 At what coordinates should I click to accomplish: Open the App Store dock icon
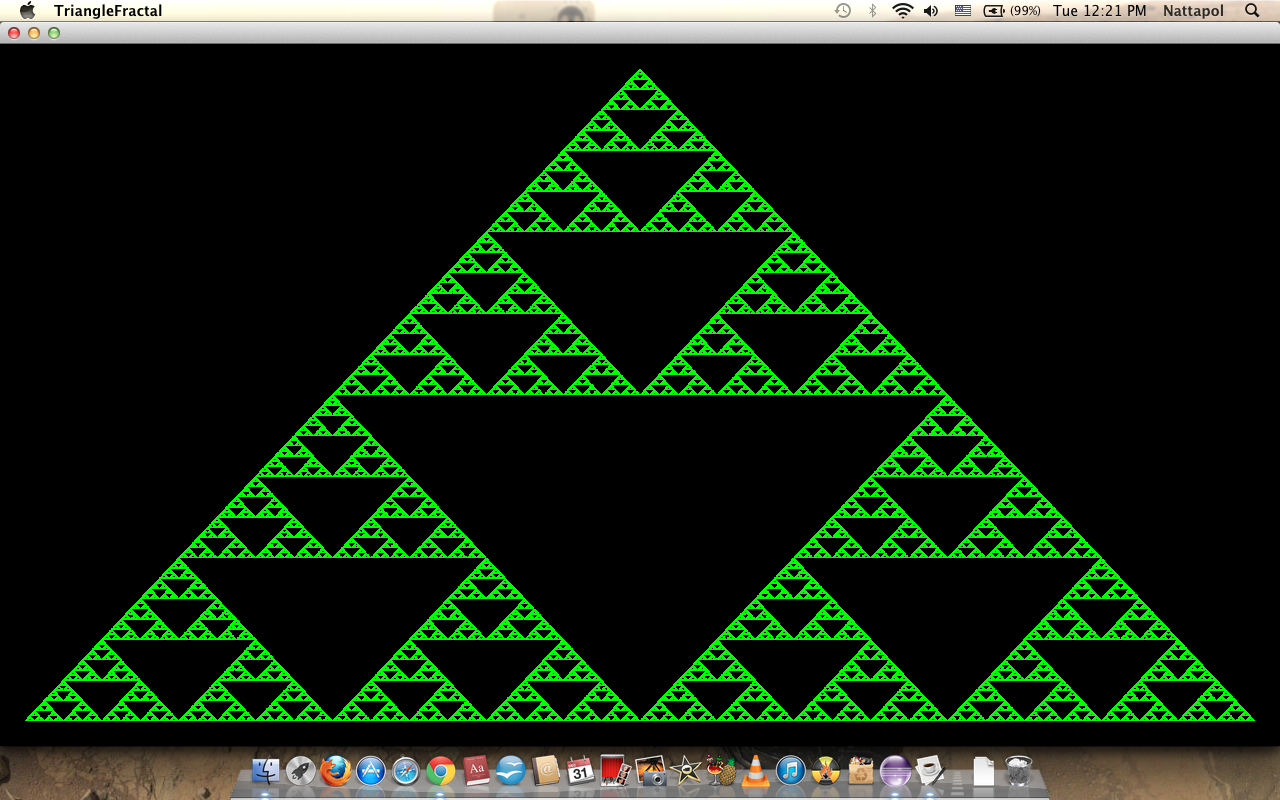pos(371,771)
